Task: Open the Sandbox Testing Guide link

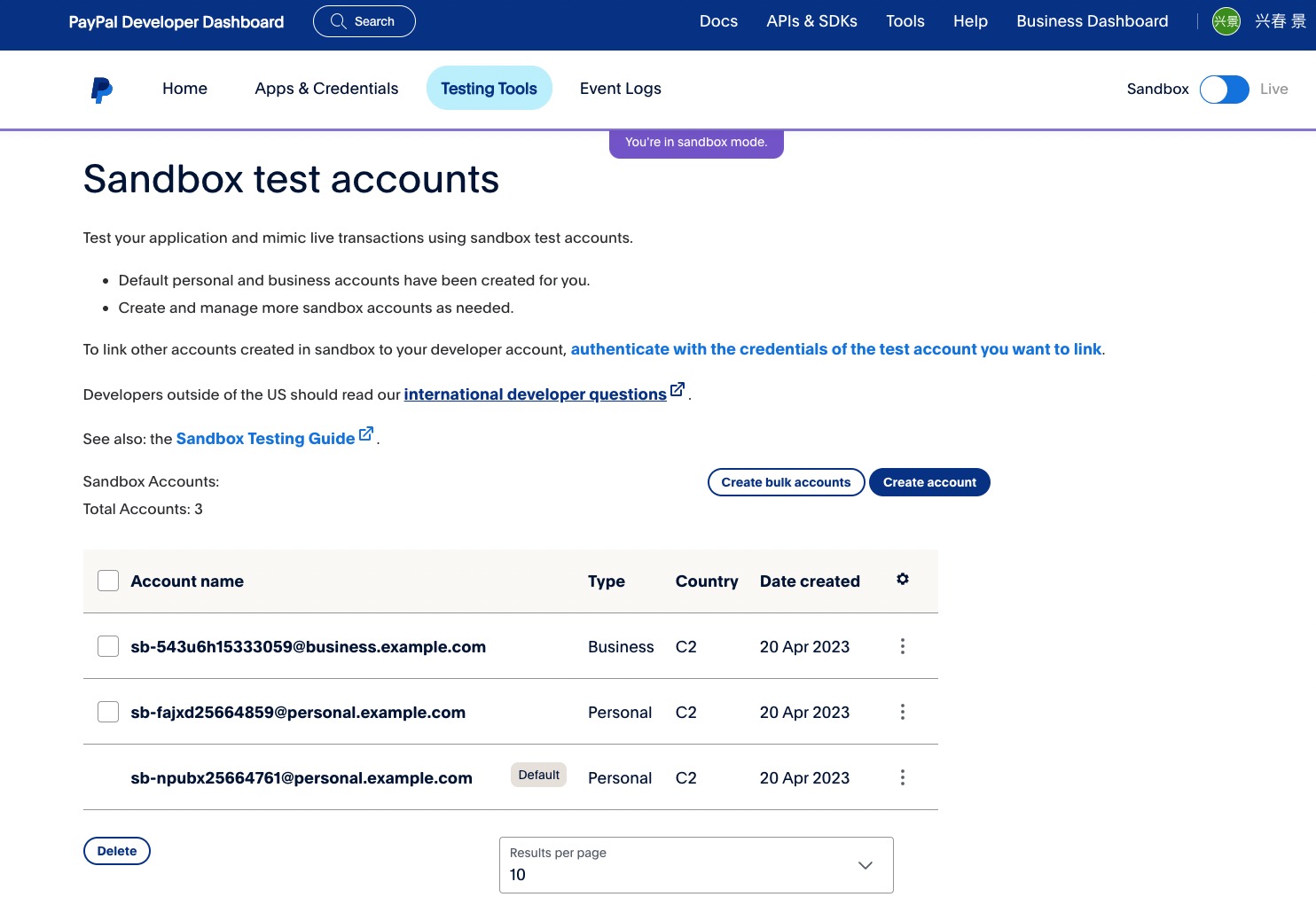Action: 265,439
